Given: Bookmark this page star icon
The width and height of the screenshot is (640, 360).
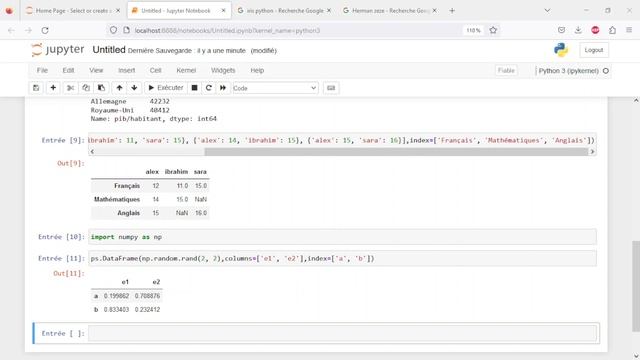Looking at the screenshot, I should tap(493, 30).
